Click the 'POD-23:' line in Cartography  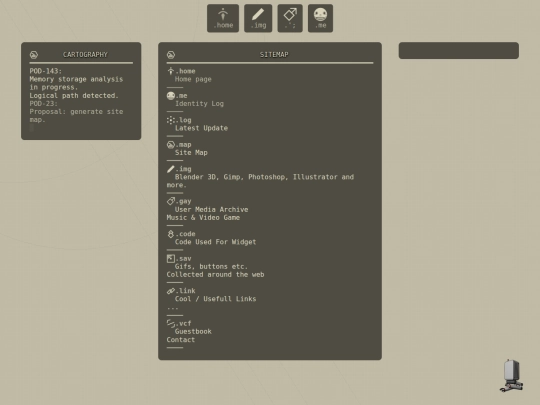(x=44, y=104)
